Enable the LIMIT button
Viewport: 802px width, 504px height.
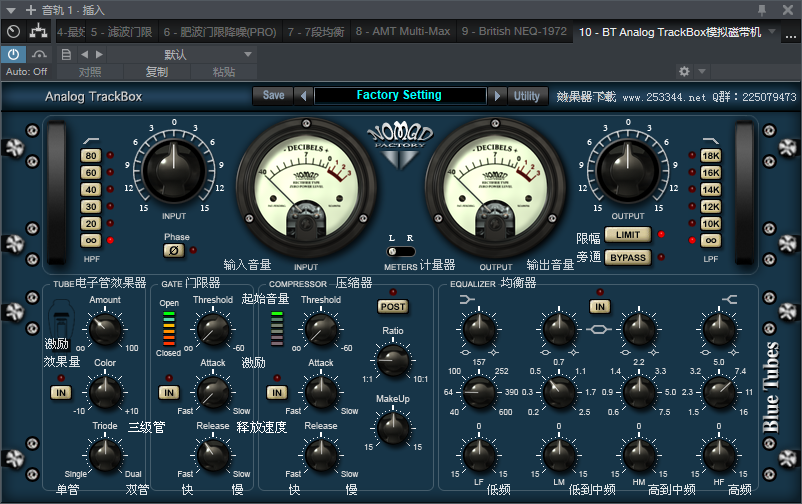click(x=628, y=235)
